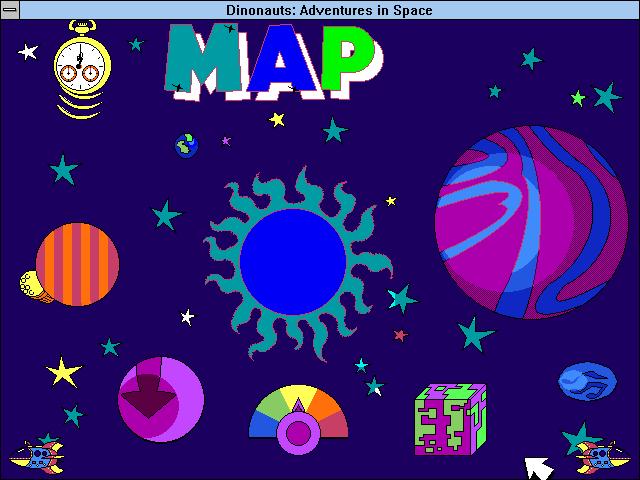This screenshot has width=640, height=480.
Task: Click the pink center knob of the rainbow gauge
Action: pos(298,433)
